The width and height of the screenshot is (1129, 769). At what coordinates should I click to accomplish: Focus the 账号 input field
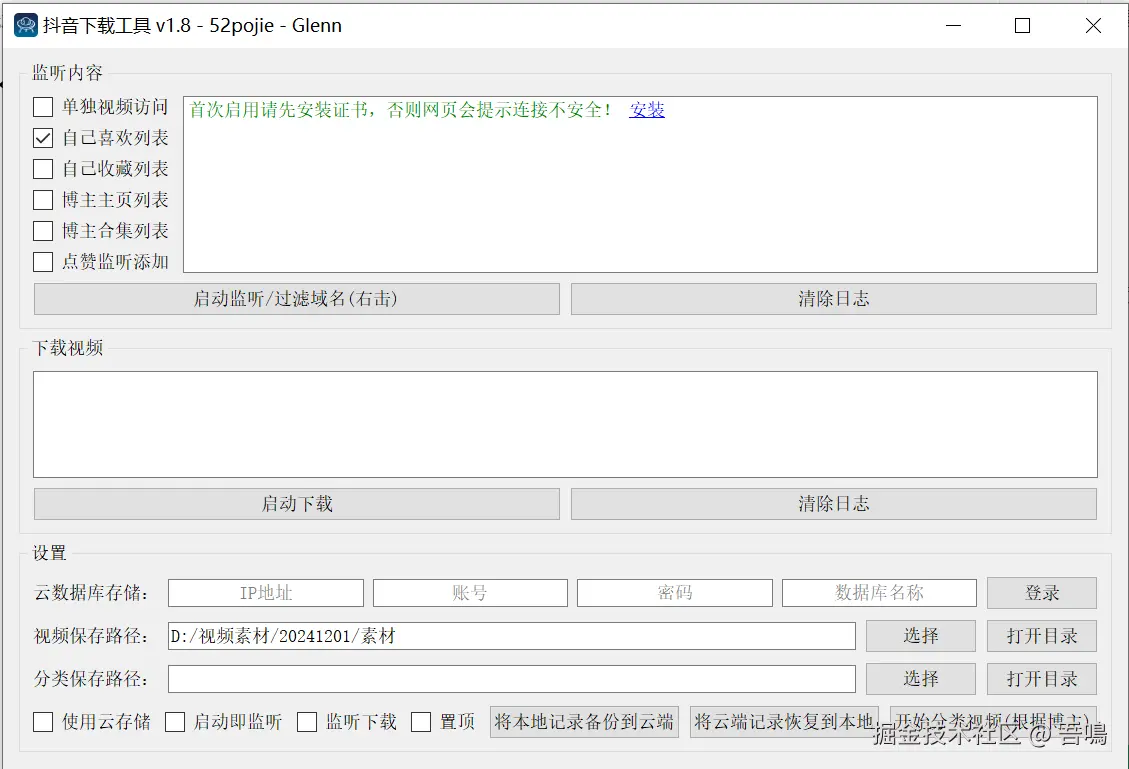click(470, 593)
